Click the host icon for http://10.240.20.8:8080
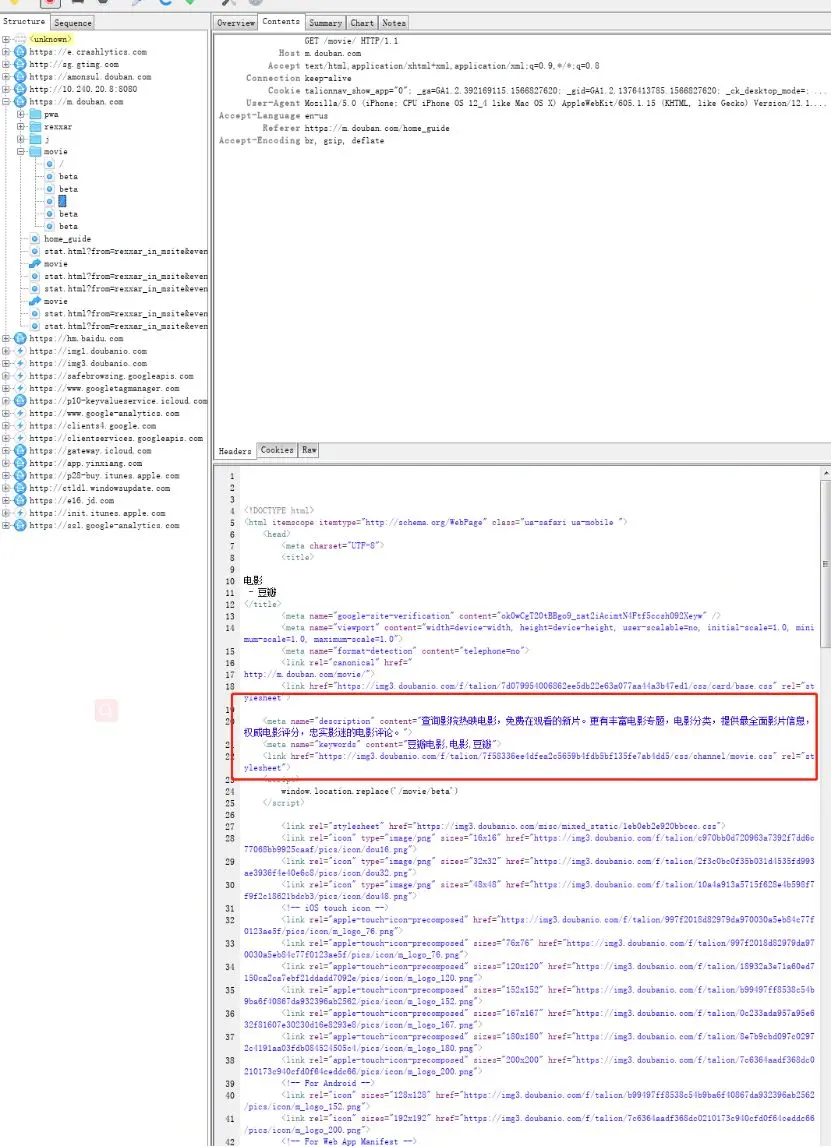Viewport: 831px width, 1147px height. tap(20, 89)
